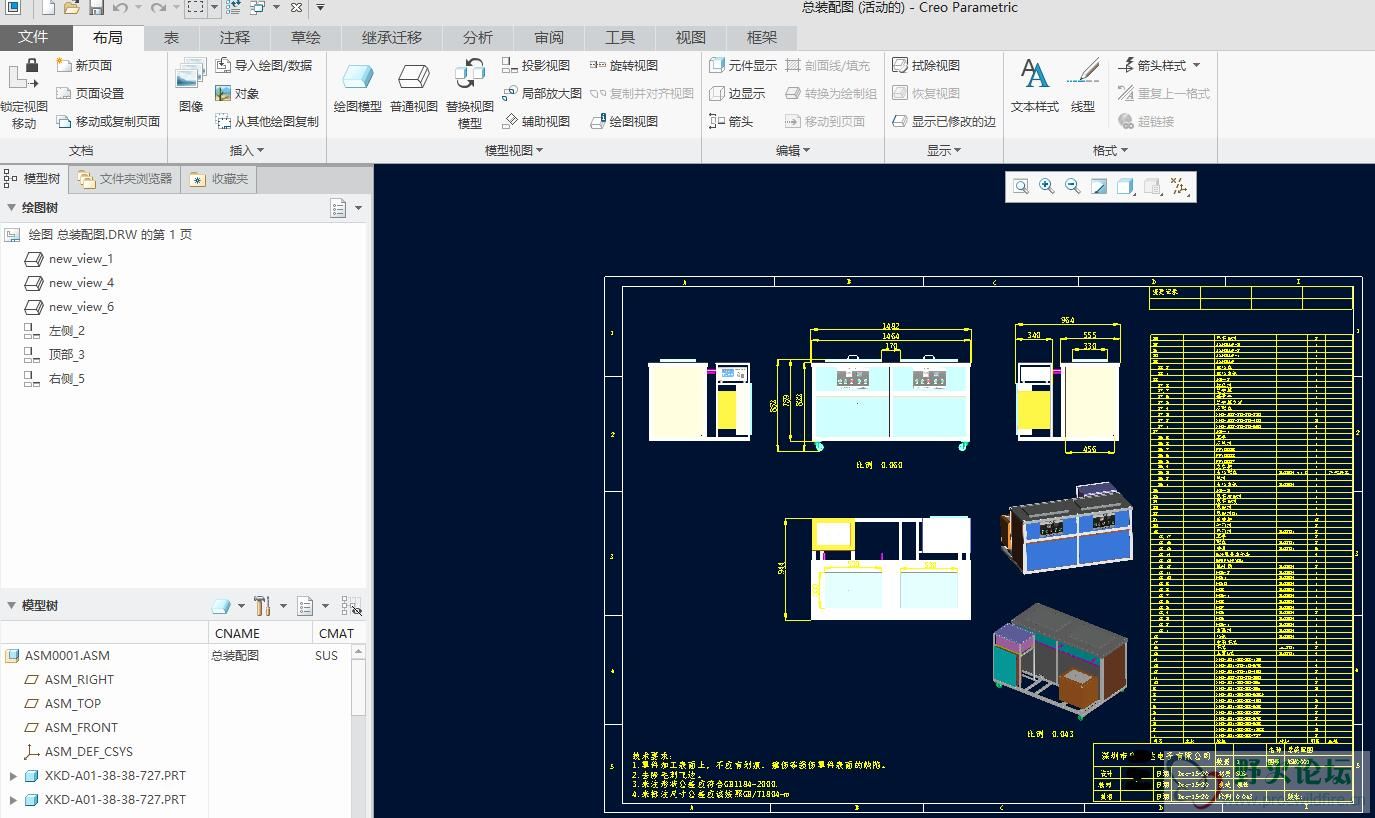
Task: Select 顶部_3 in drawing tree
Action: pos(67,355)
